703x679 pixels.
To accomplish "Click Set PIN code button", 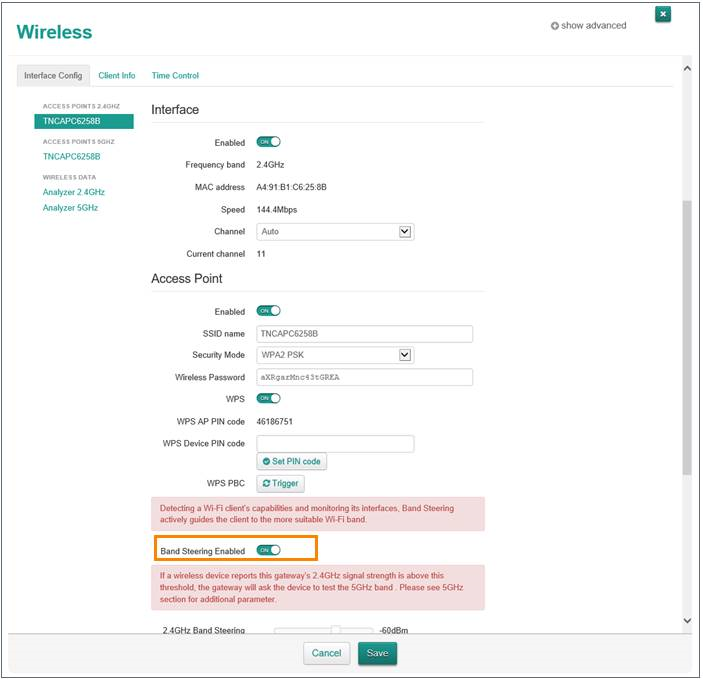I will tap(292, 461).
